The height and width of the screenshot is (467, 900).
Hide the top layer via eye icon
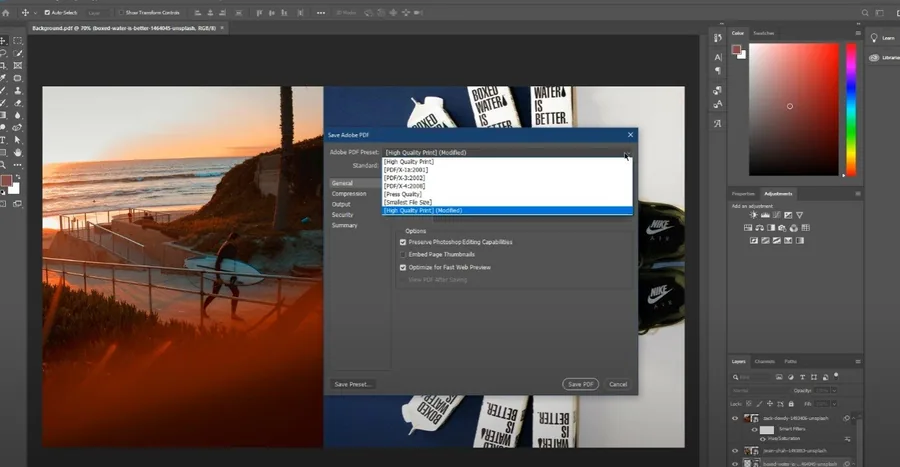(735, 418)
